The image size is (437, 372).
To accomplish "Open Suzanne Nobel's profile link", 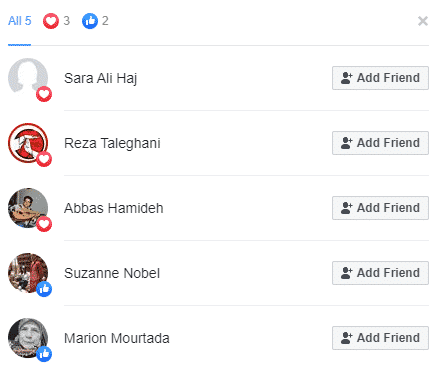I will click(112, 273).
